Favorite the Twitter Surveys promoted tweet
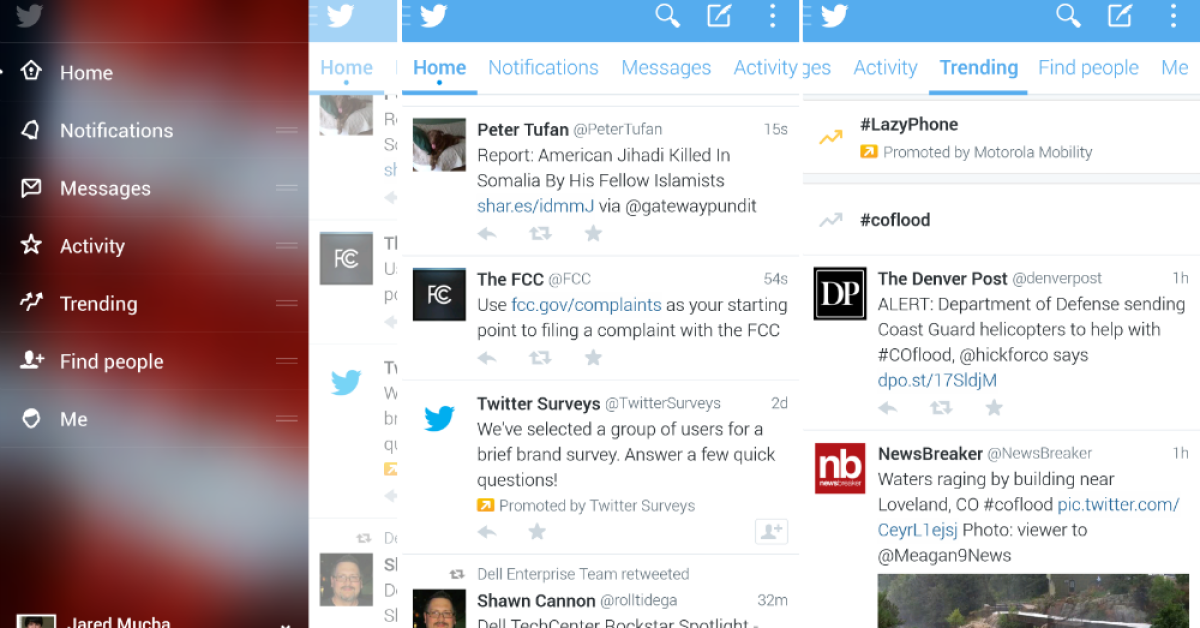The image size is (1200, 628). 537,532
